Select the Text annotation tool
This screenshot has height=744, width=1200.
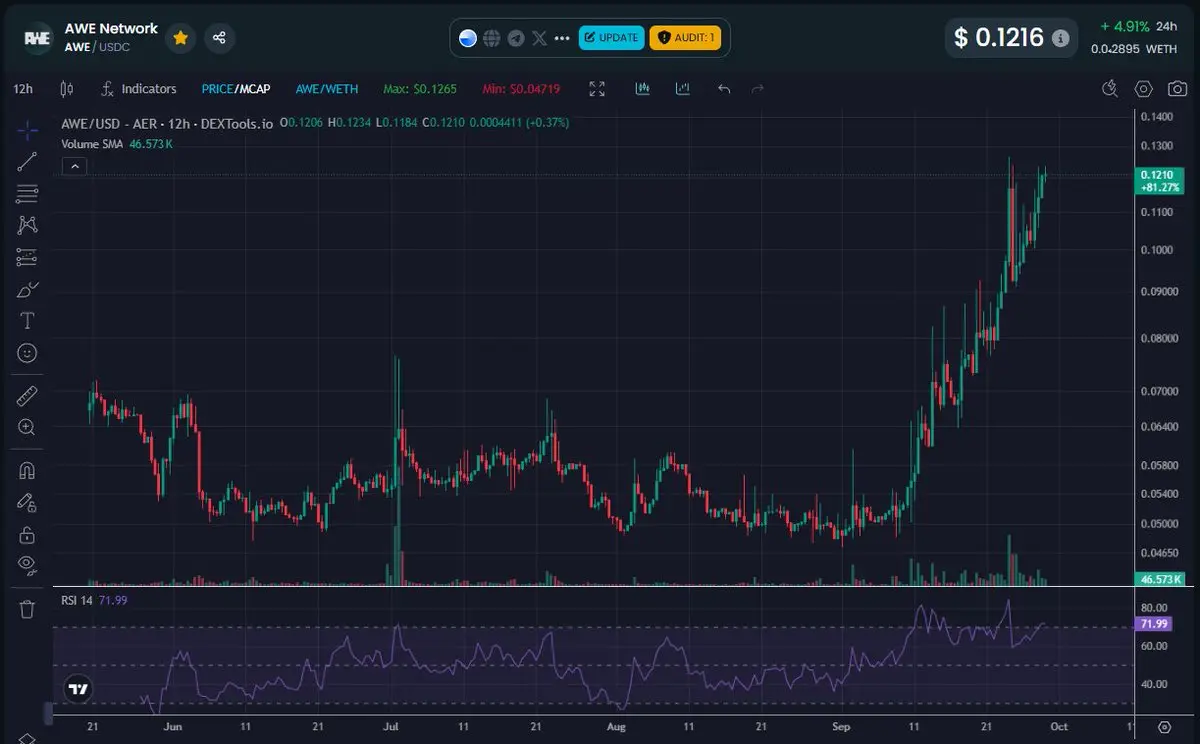click(x=27, y=321)
